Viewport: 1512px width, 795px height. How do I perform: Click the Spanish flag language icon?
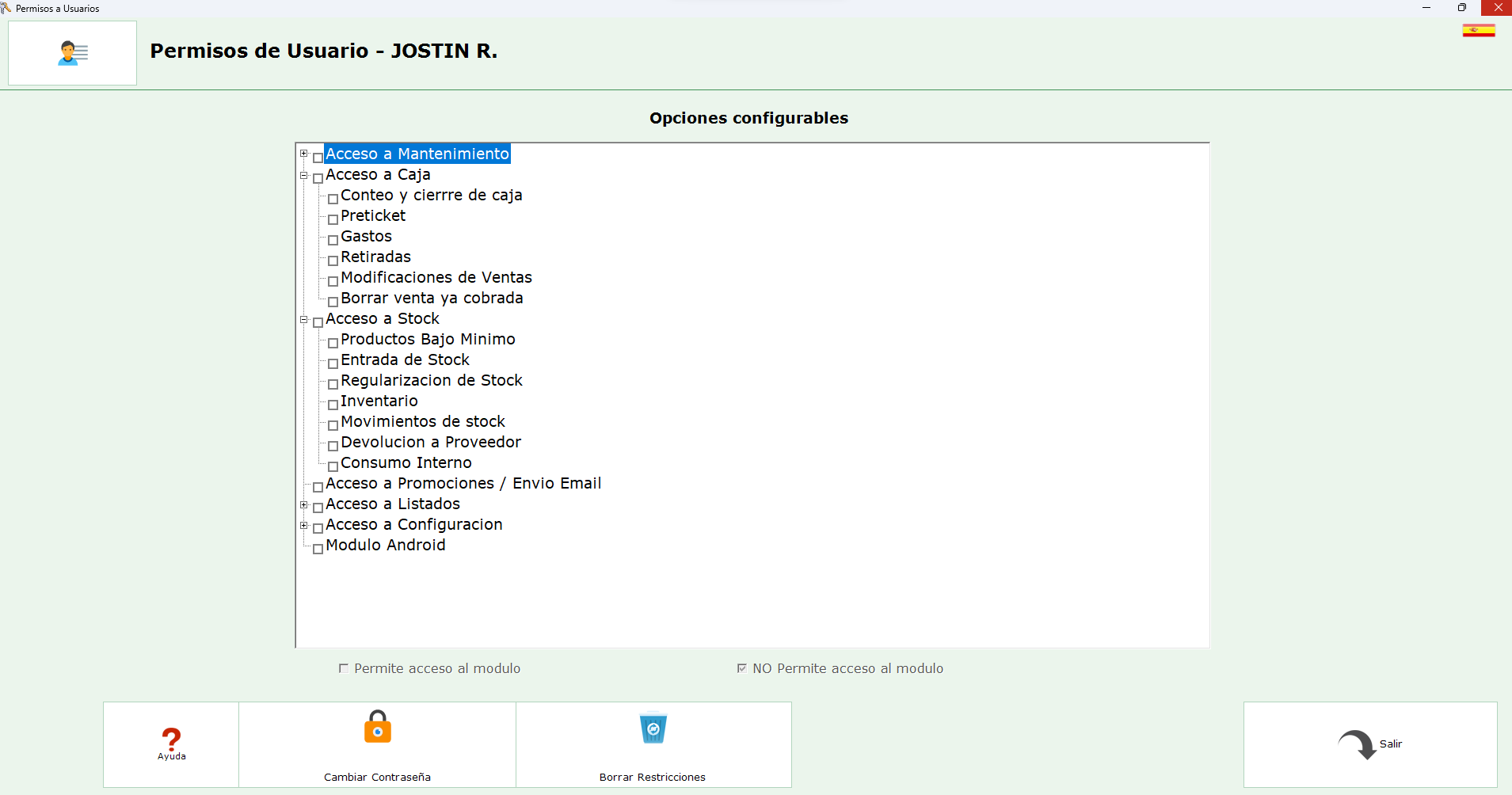tap(1478, 31)
